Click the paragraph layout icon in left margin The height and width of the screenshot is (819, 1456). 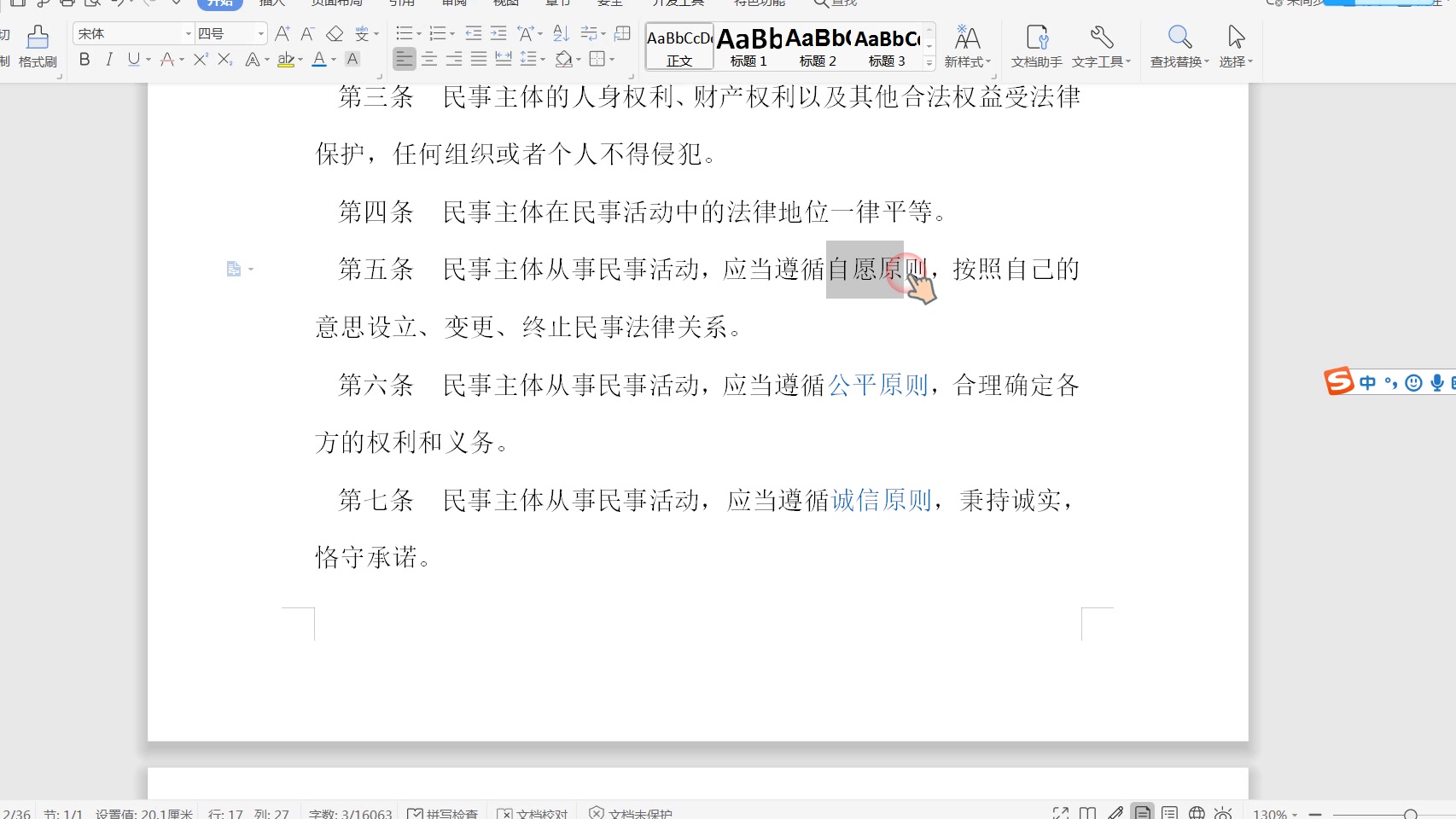pyautogui.click(x=234, y=270)
